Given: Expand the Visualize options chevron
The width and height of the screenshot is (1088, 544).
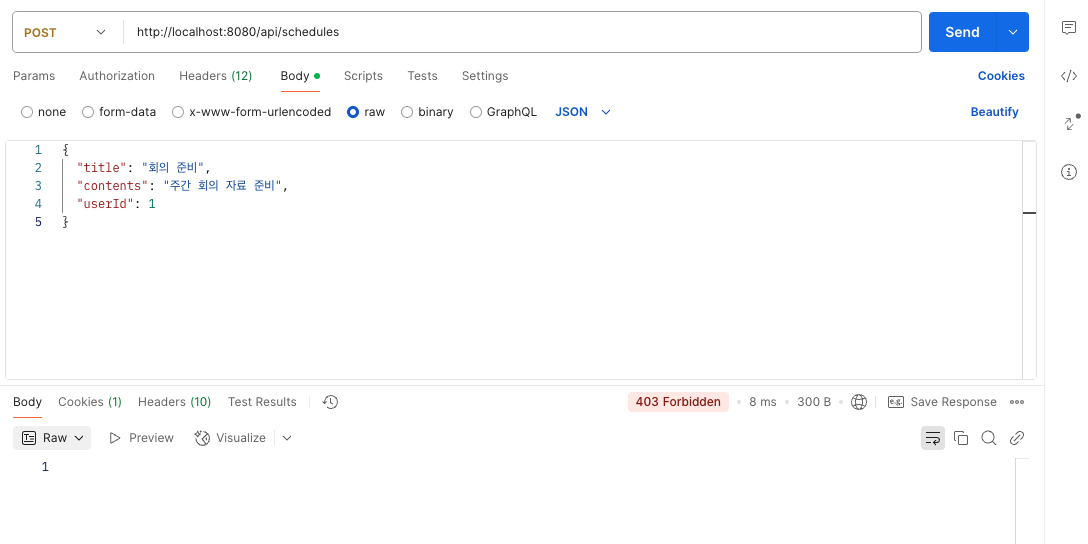Looking at the screenshot, I should [x=287, y=438].
